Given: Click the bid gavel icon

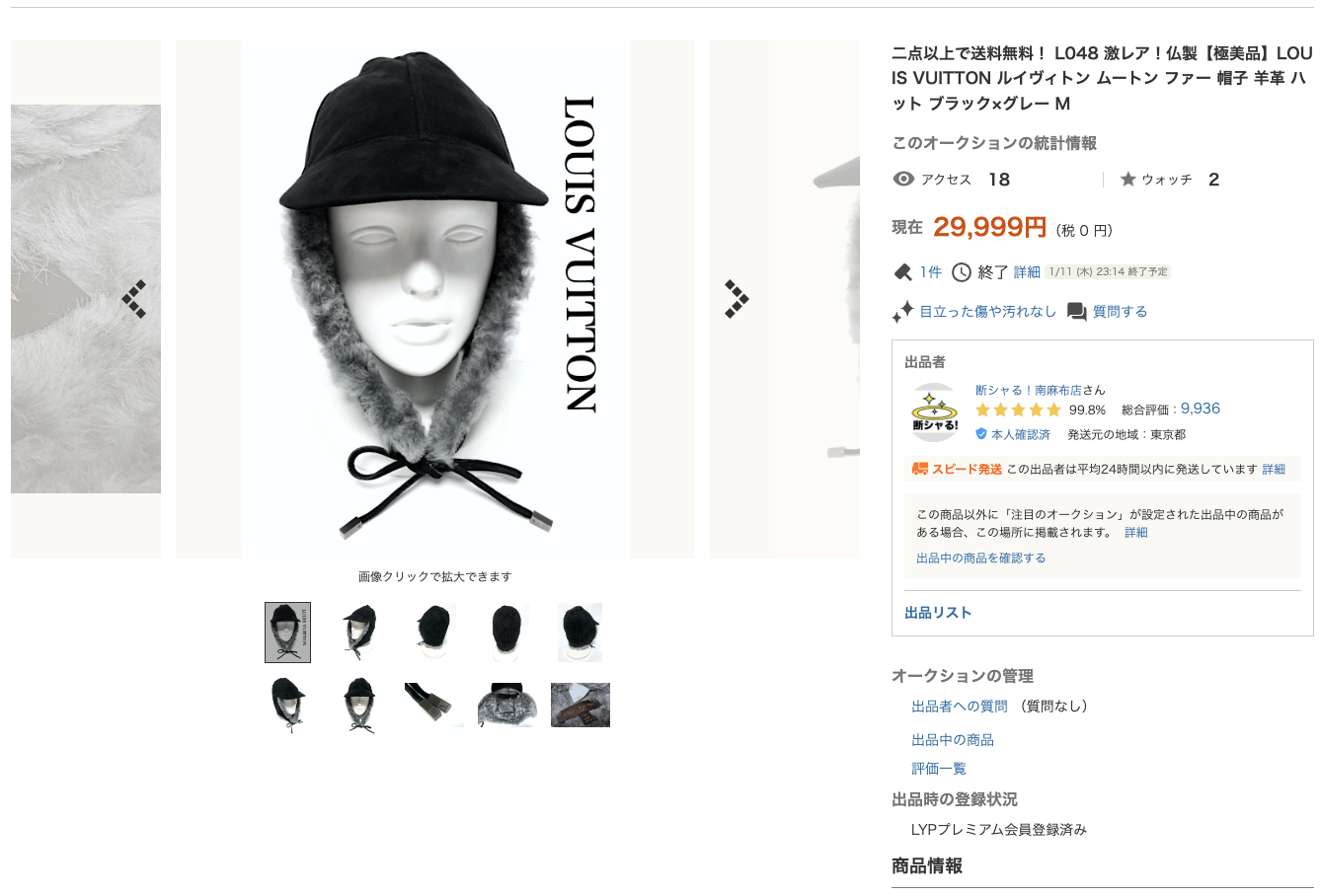Looking at the screenshot, I should click(x=902, y=272).
